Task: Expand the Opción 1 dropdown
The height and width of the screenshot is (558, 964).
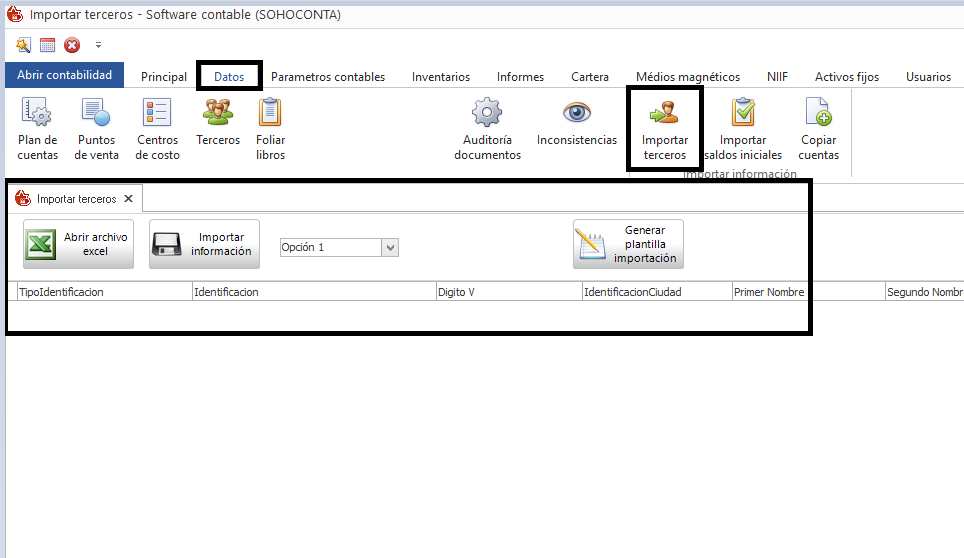Action: tap(390, 247)
